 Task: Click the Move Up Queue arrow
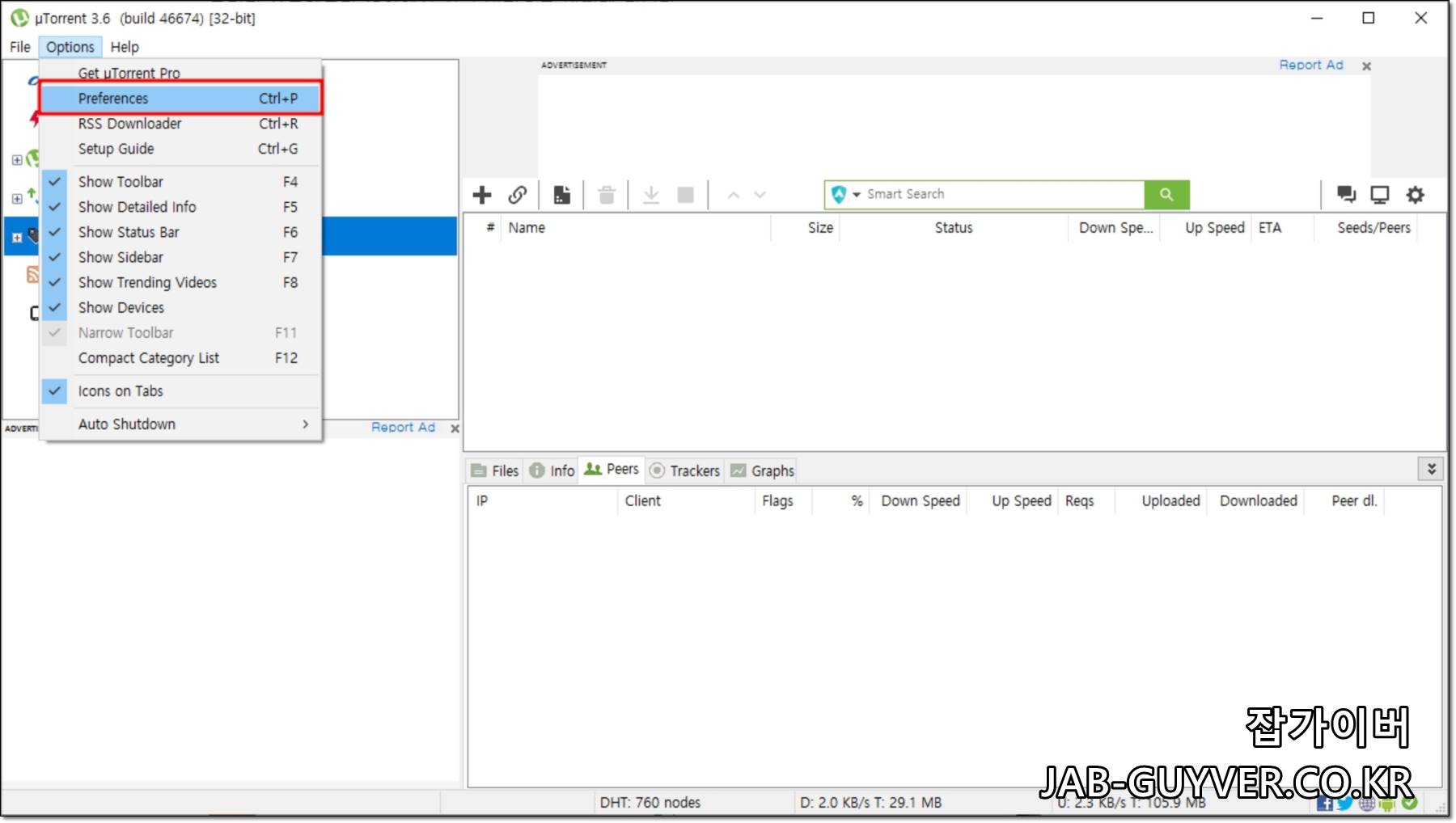tap(734, 195)
